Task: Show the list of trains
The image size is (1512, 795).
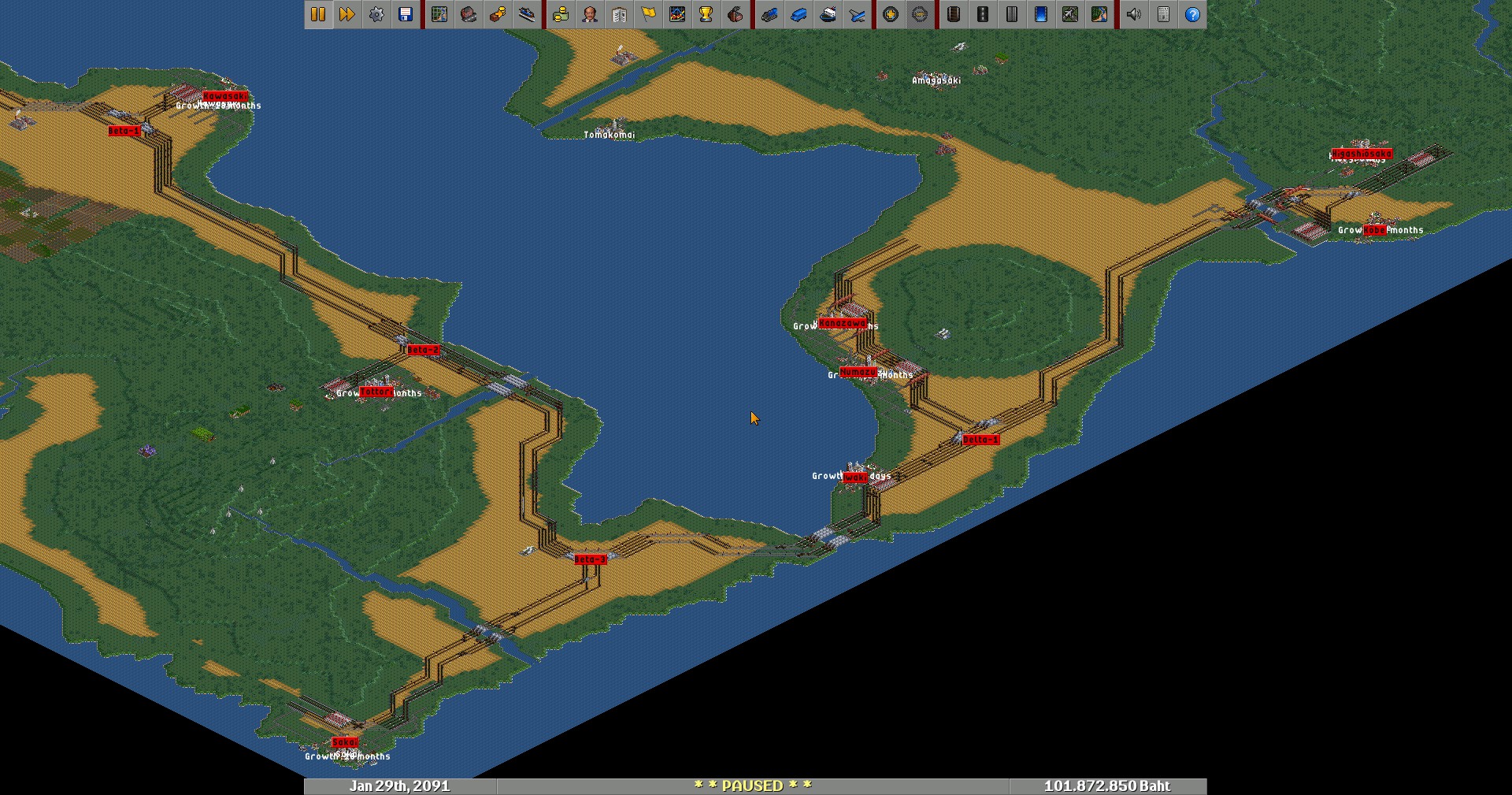Action: point(769,14)
